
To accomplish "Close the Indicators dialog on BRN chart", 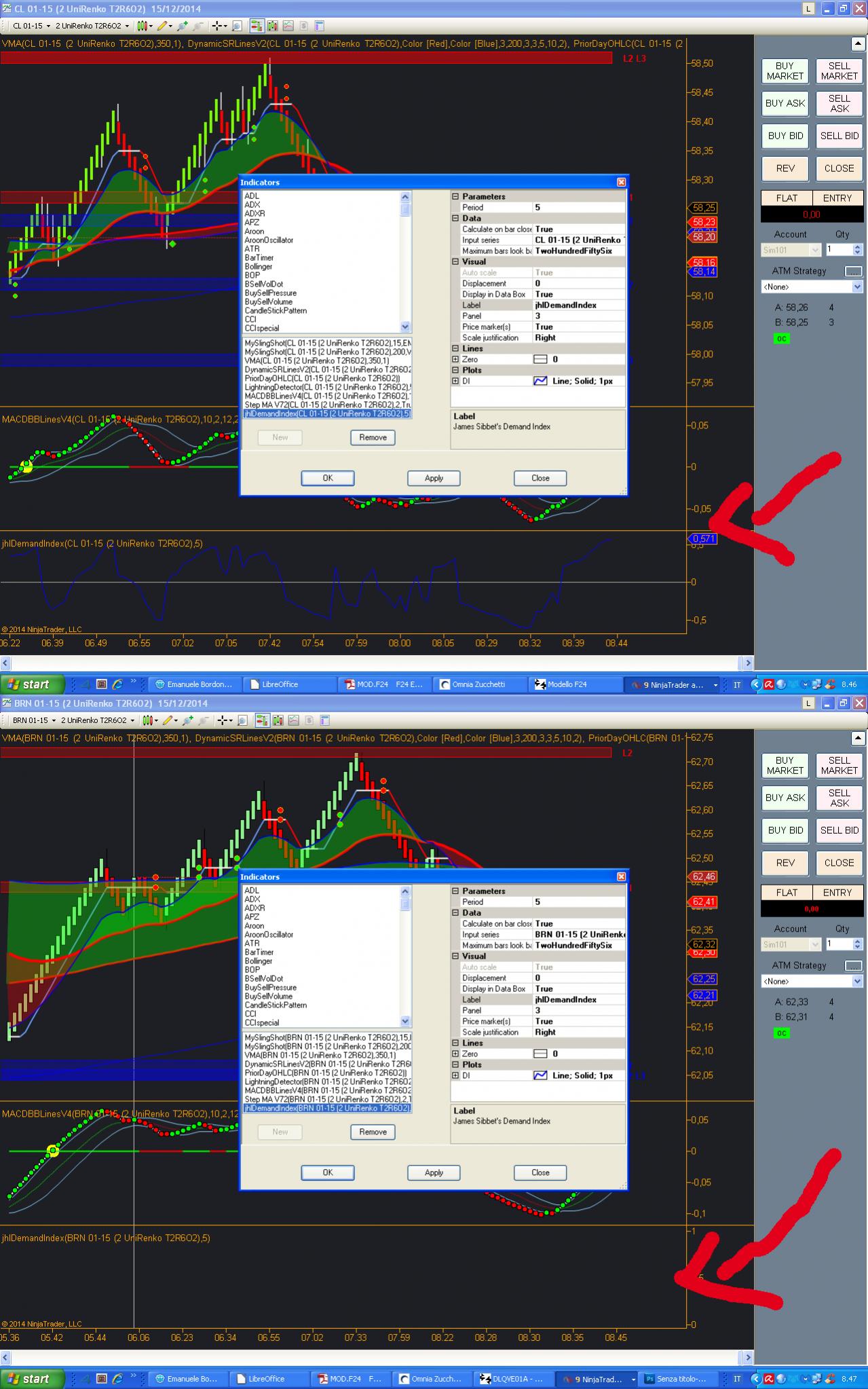I will point(621,876).
